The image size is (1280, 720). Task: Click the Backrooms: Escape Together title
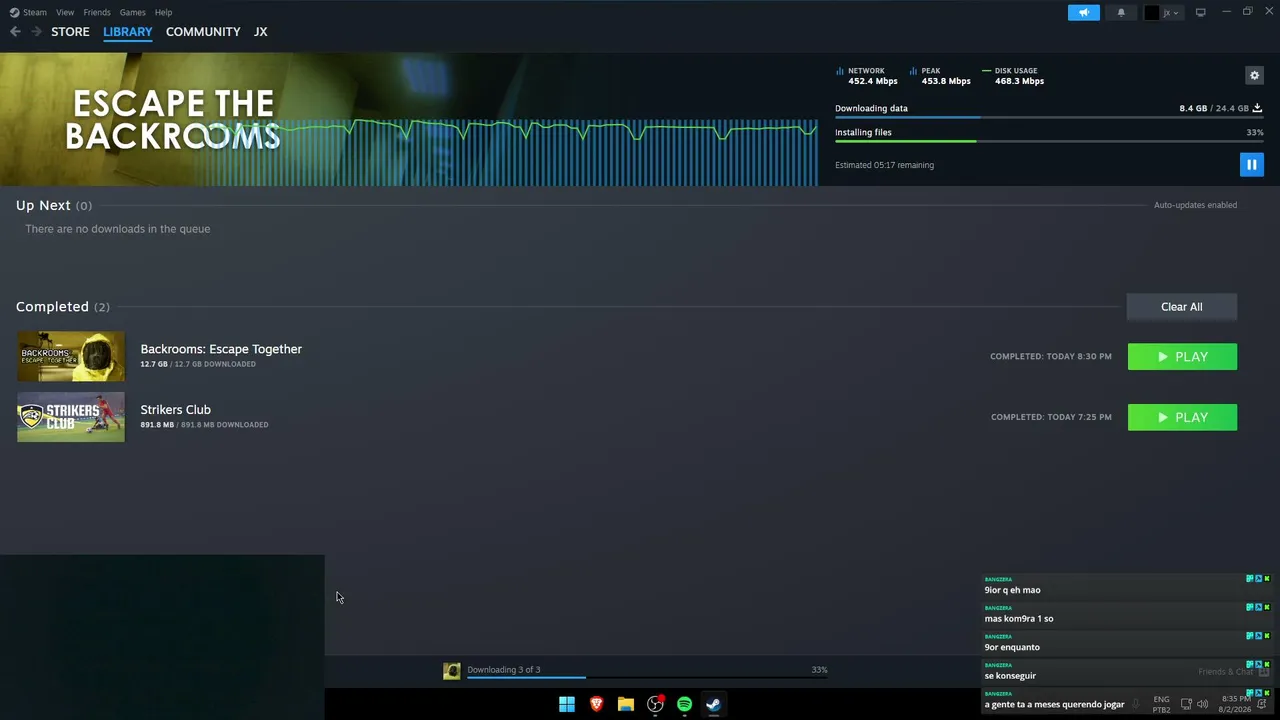pos(221,349)
